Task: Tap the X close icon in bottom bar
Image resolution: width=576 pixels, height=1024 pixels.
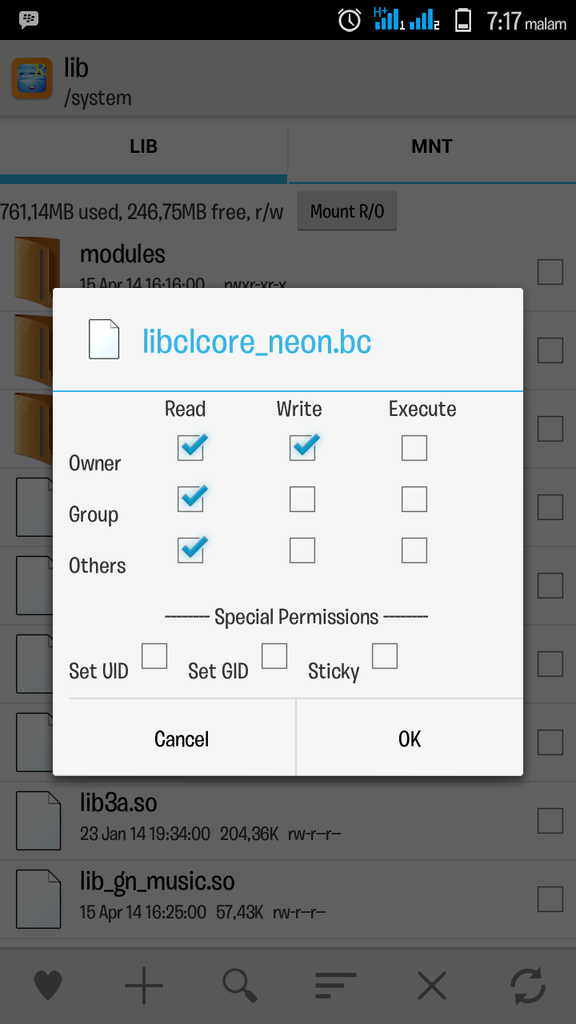Action: click(x=432, y=985)
